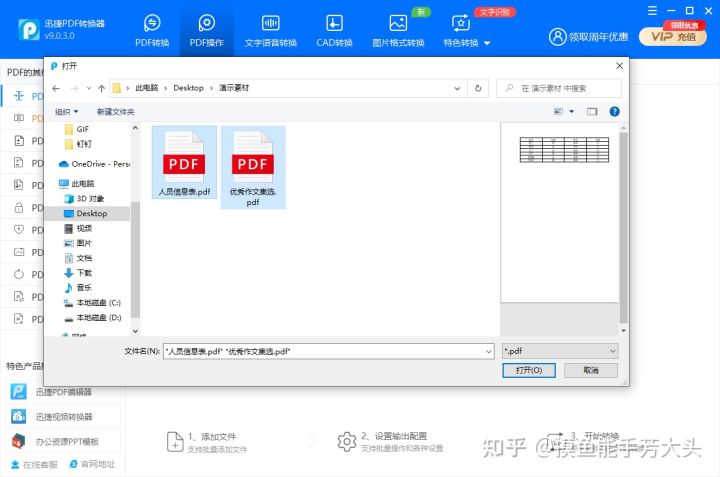
Task: Switch to 图片格式转换 tab
Action: pyautogui.click(x=398, y=30)
